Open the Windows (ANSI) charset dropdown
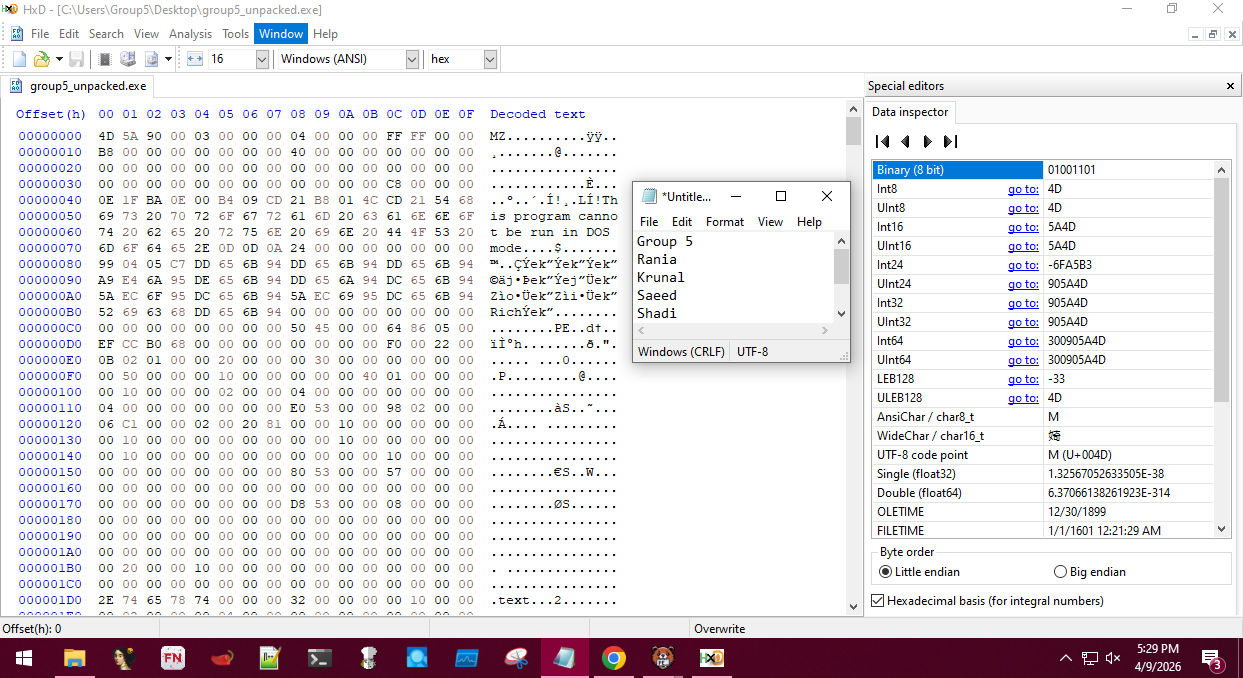 pyautogui.click(x=412, y=59)
